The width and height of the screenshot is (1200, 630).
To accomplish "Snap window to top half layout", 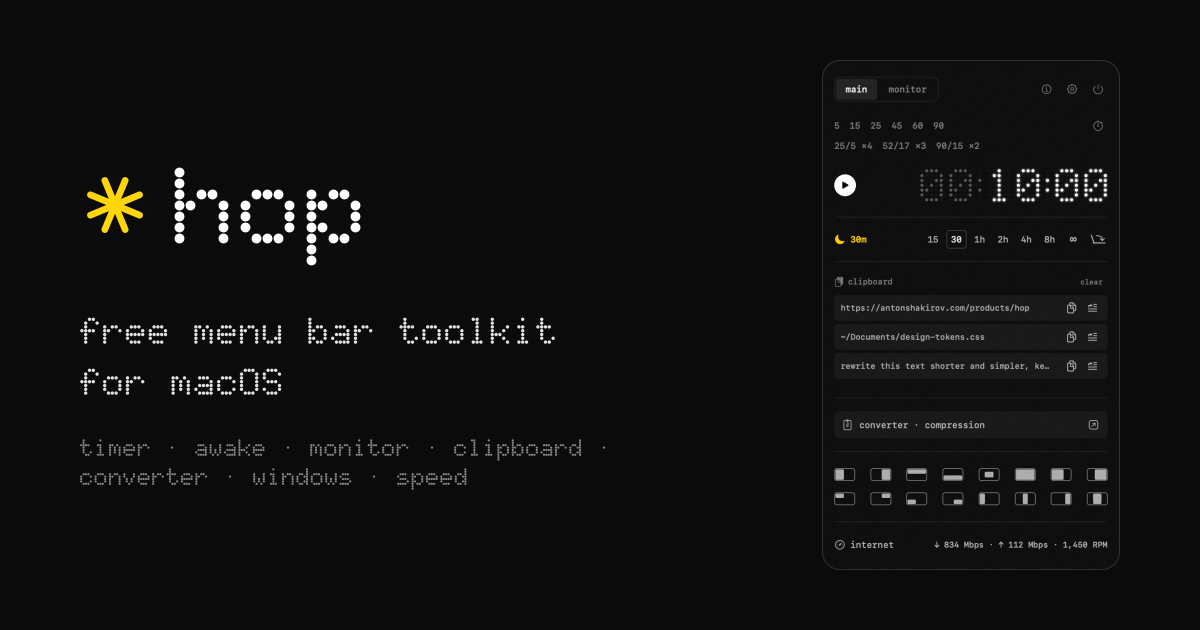I will point(917,474).
